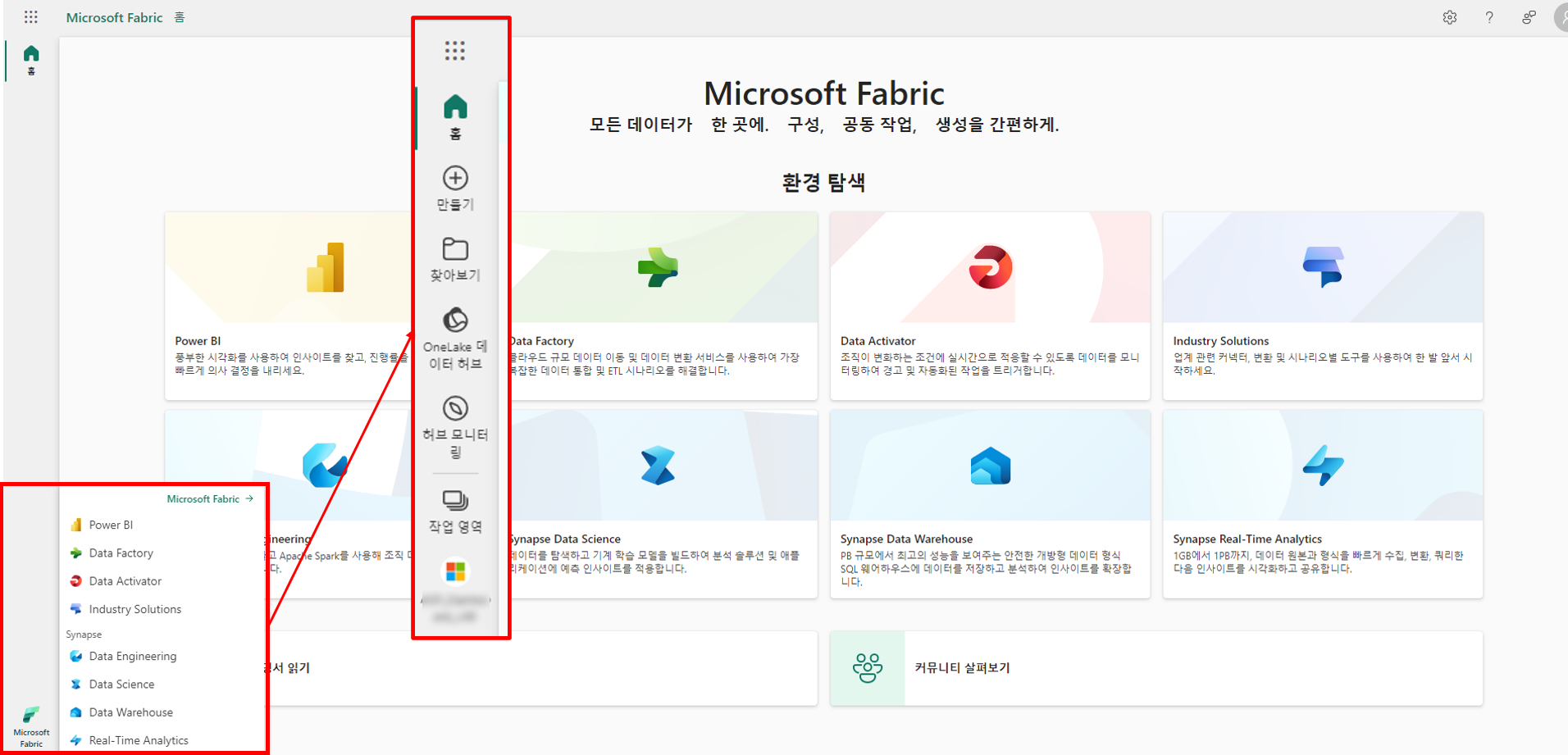The image size is (1568, 755).
Task: Open the Power BI card title
Action: tap(198, 341)
